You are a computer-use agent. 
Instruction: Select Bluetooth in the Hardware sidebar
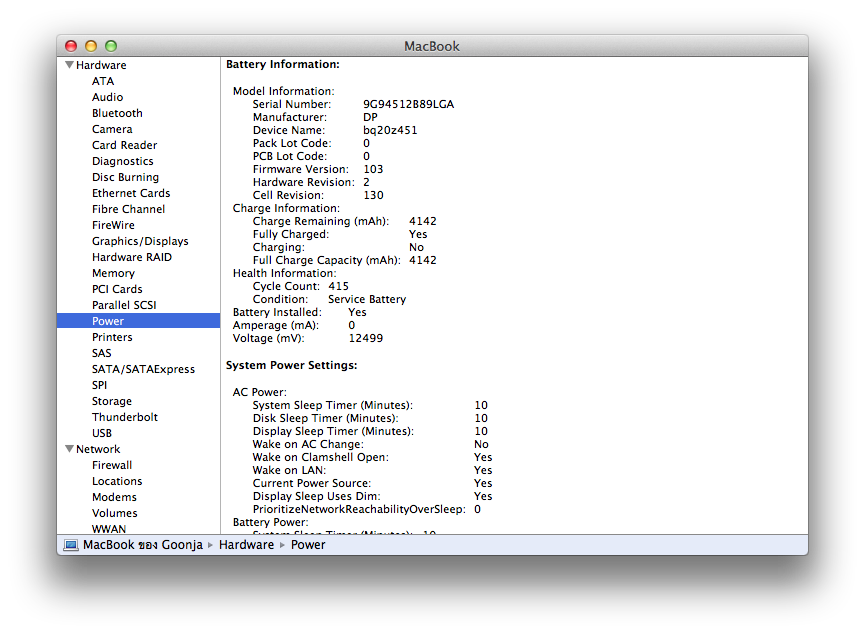click(117, 113)
